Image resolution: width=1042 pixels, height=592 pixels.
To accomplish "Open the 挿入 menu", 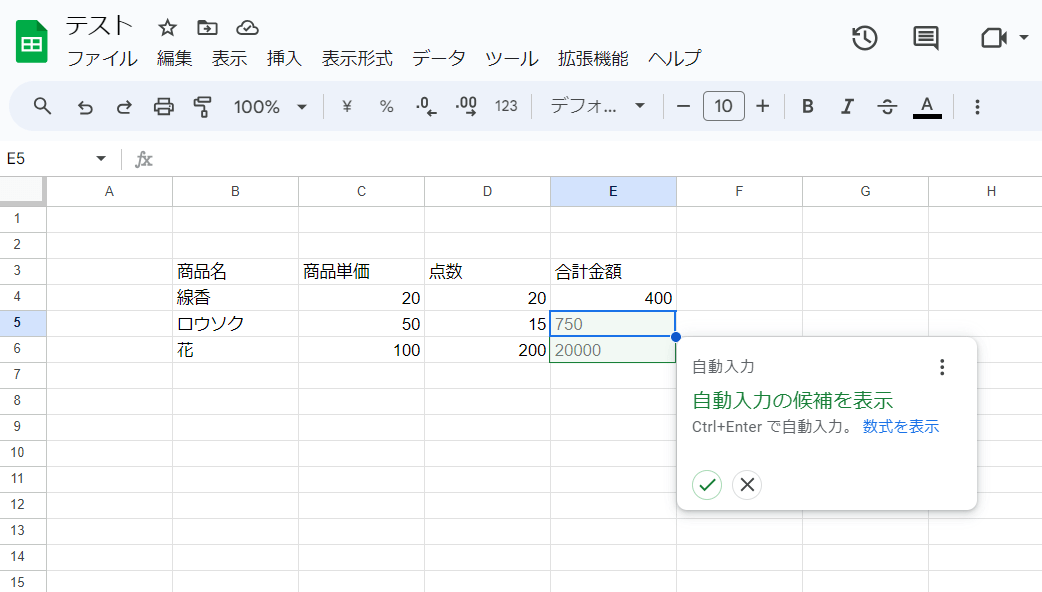I will click(284, 58).
